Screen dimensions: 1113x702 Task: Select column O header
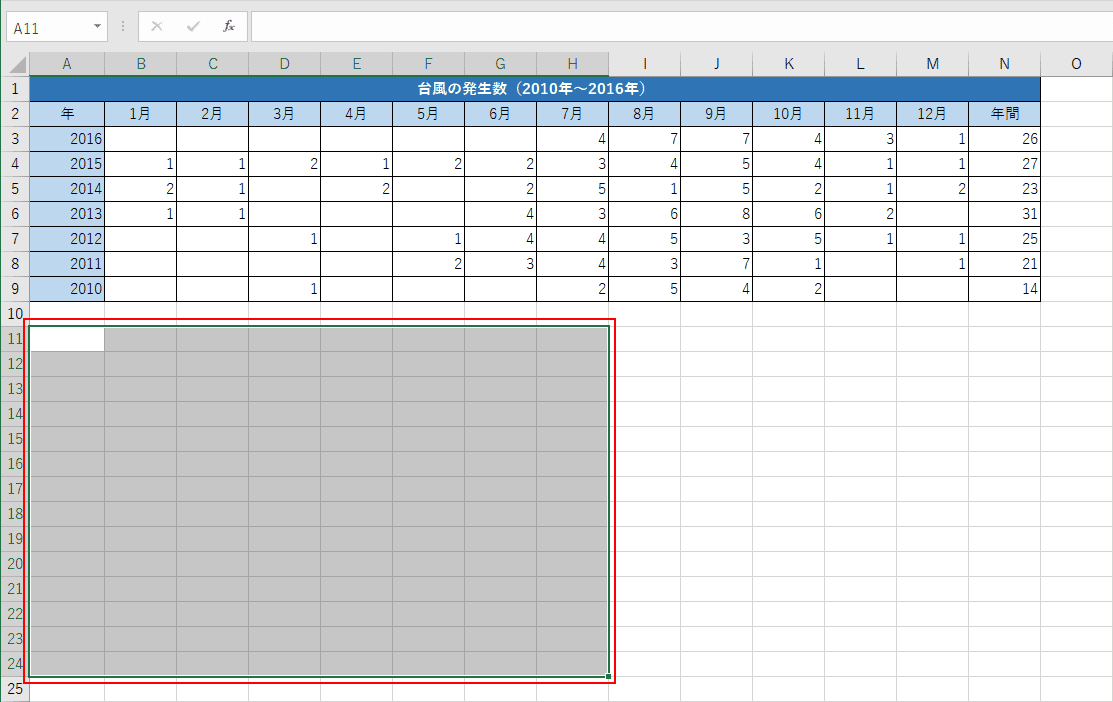pos(1076,64)
